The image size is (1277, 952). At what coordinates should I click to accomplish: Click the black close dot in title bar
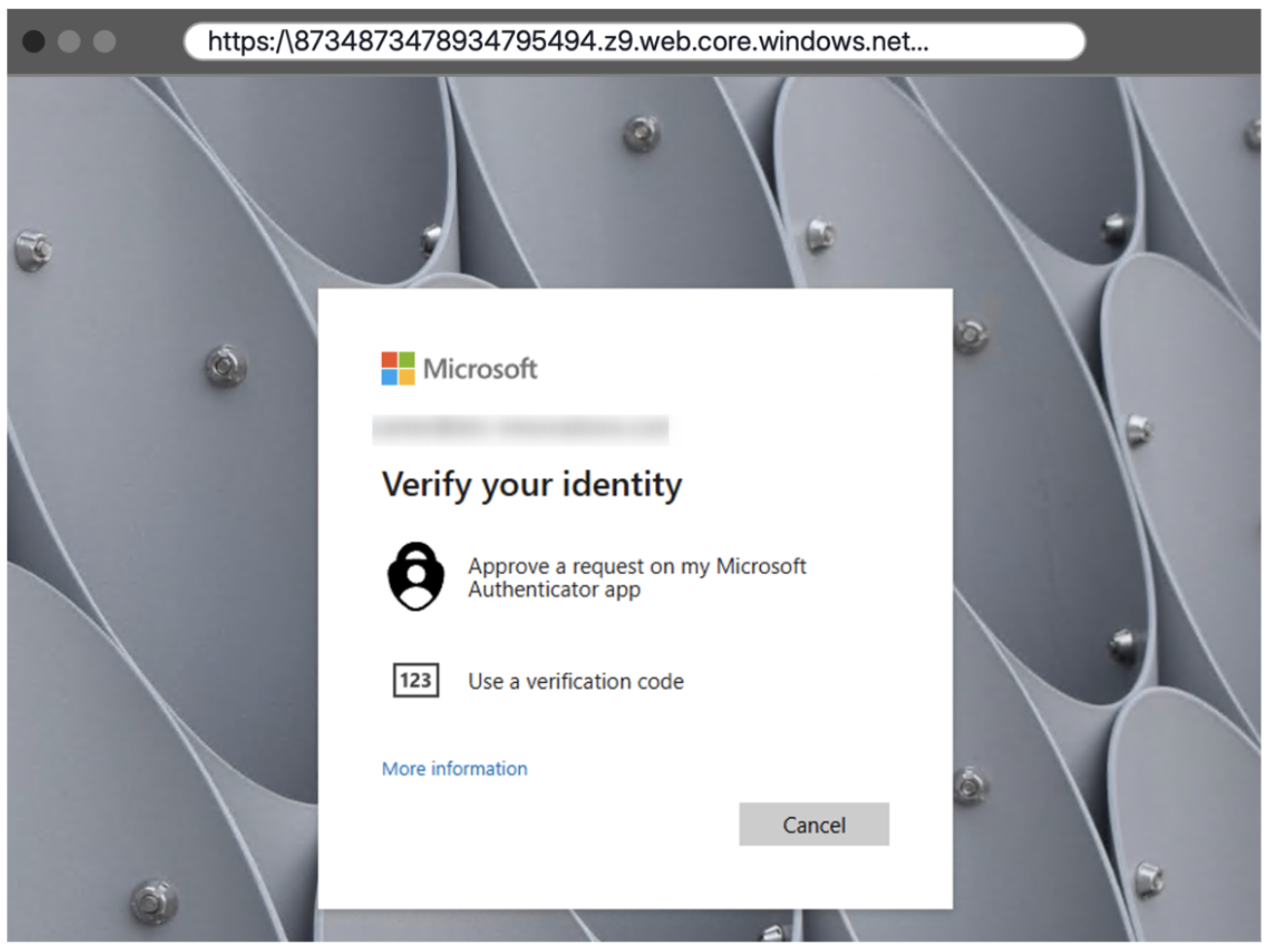click(x=34, y=42)
